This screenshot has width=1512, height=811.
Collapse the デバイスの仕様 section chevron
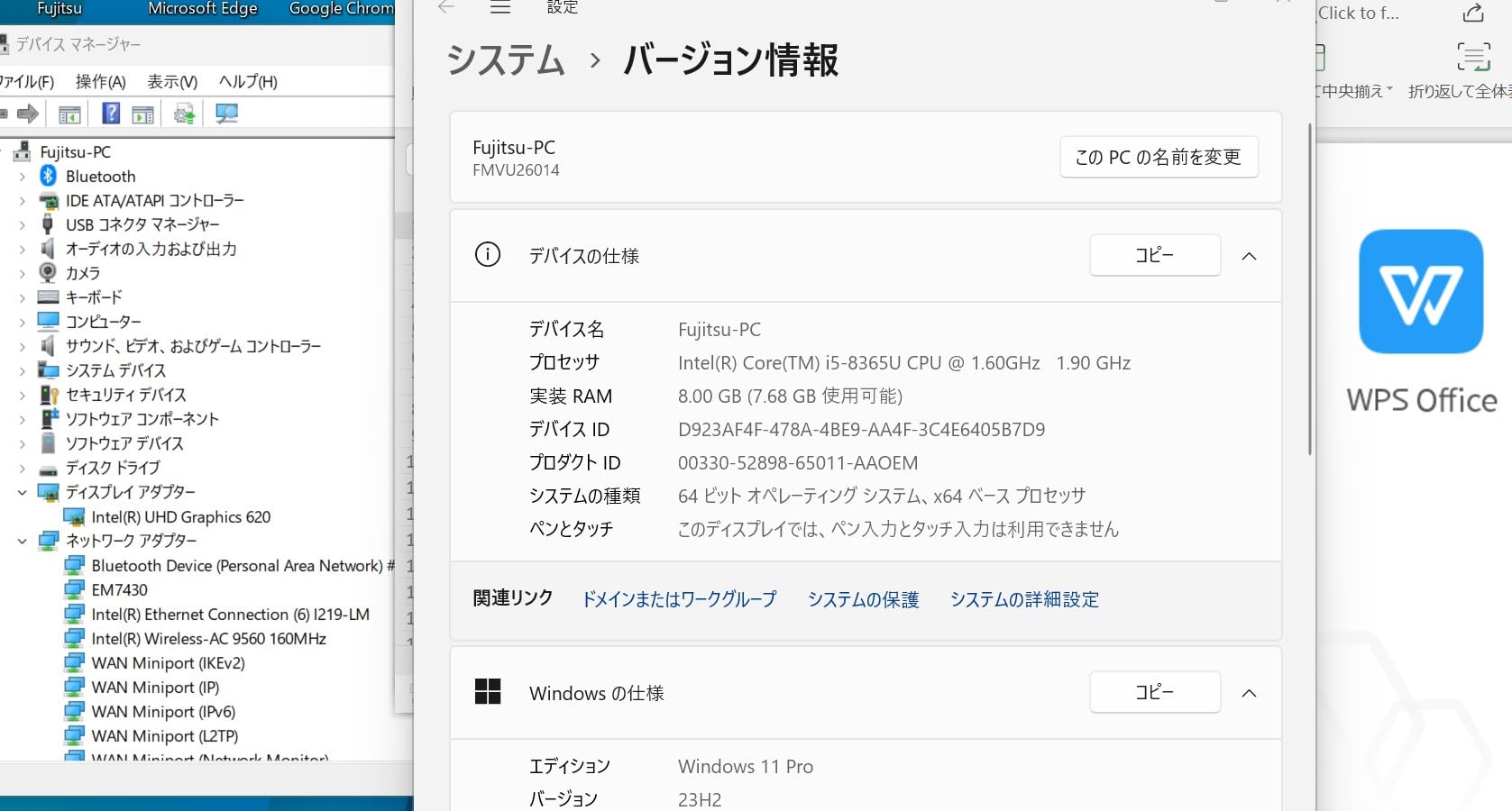tap(1249, 256)
